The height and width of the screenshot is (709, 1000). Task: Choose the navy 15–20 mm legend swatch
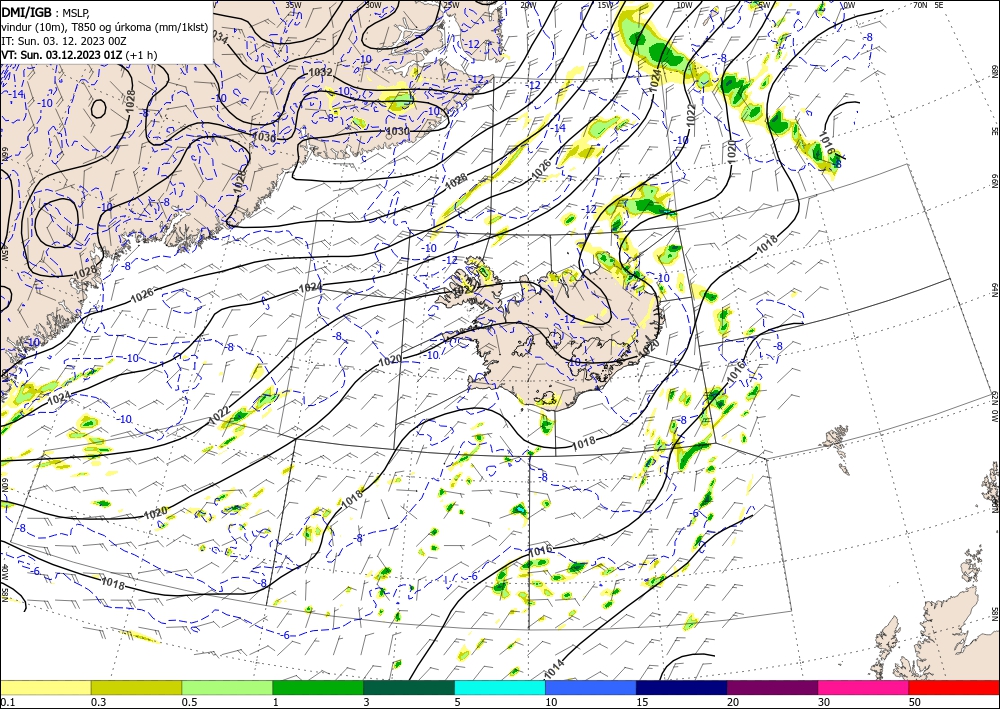click(x=682, y=687)
